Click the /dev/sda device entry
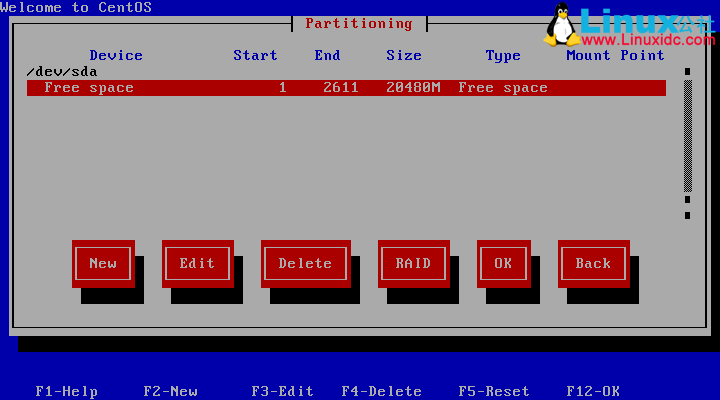 (x=62, y=72)
